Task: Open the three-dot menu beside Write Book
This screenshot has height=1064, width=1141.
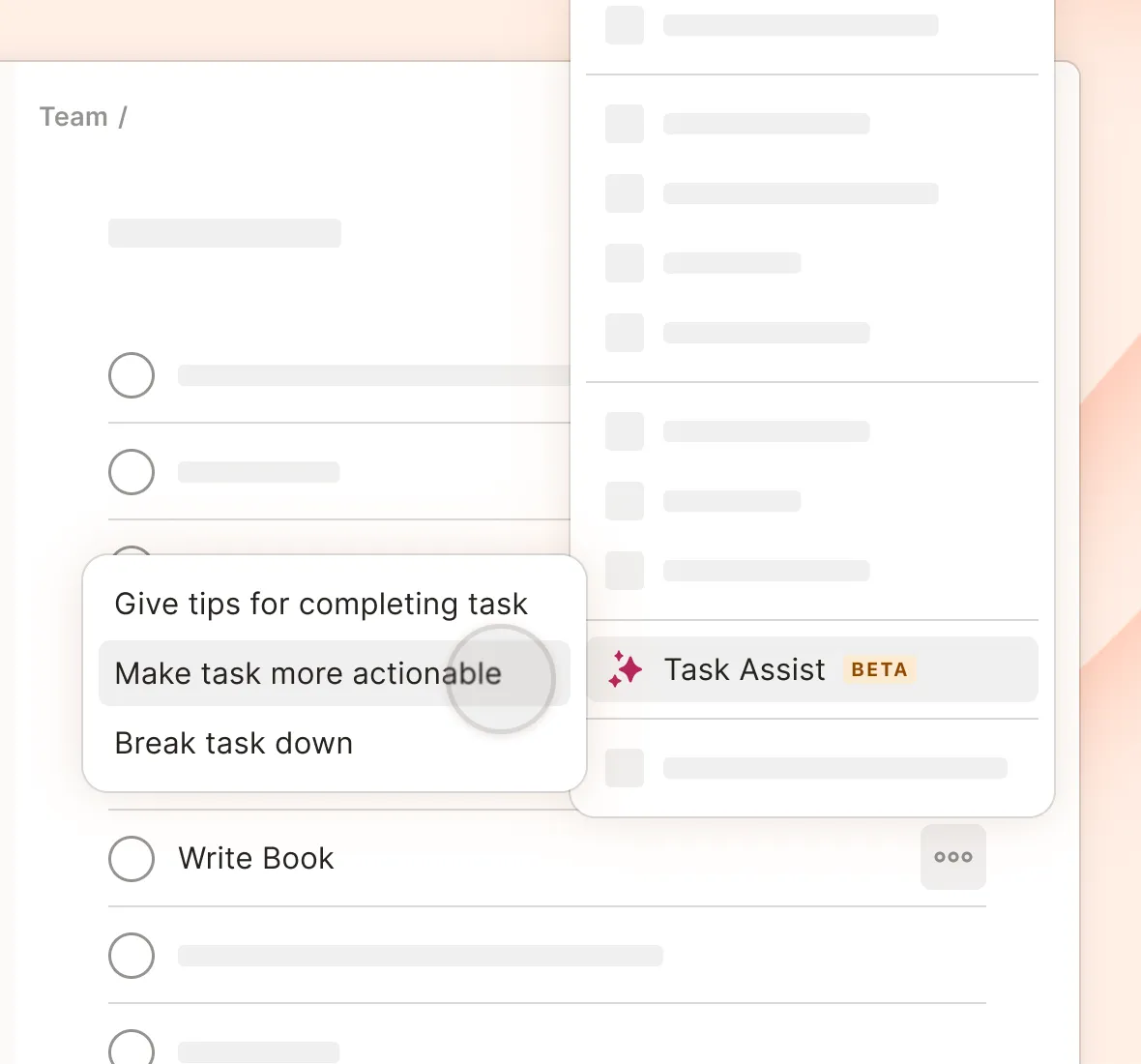Action: click(952, 857)
